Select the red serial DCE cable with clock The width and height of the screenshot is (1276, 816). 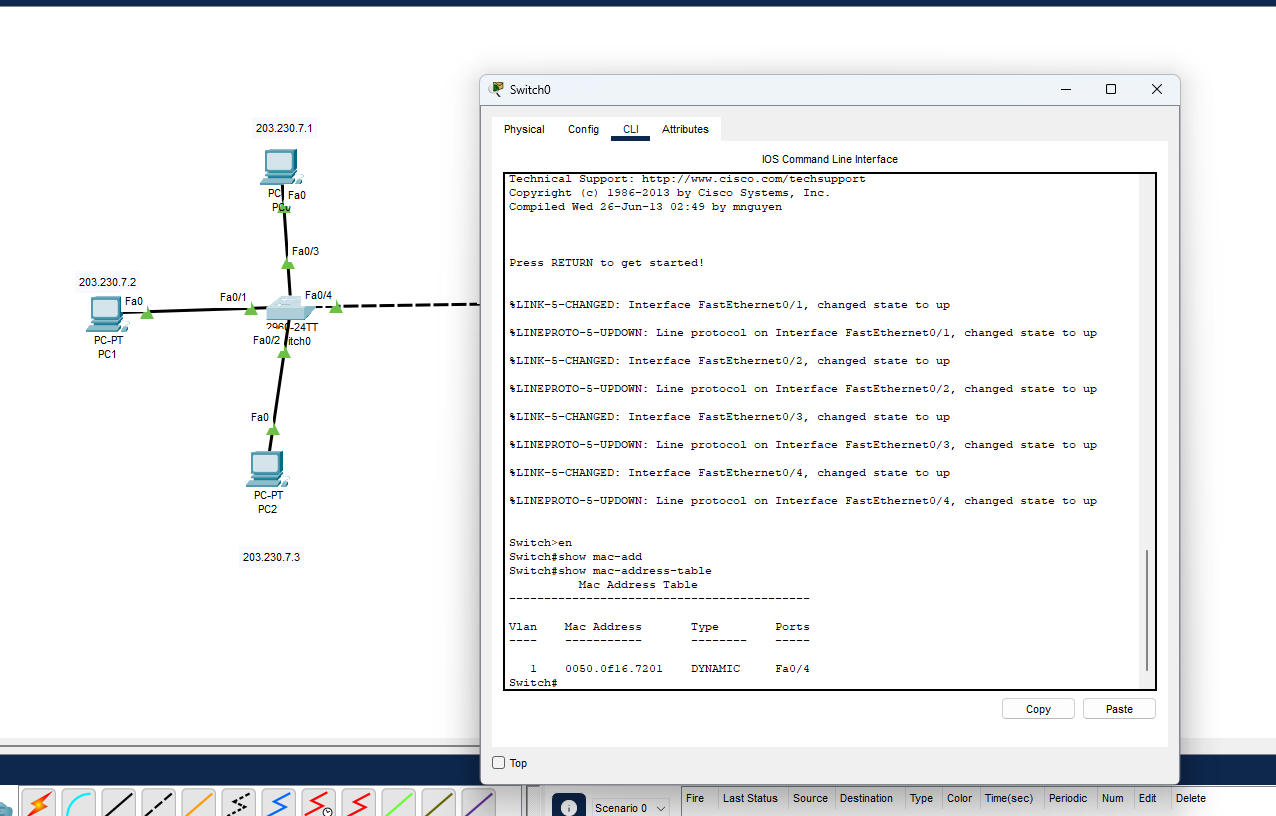(x=318, y=803)
